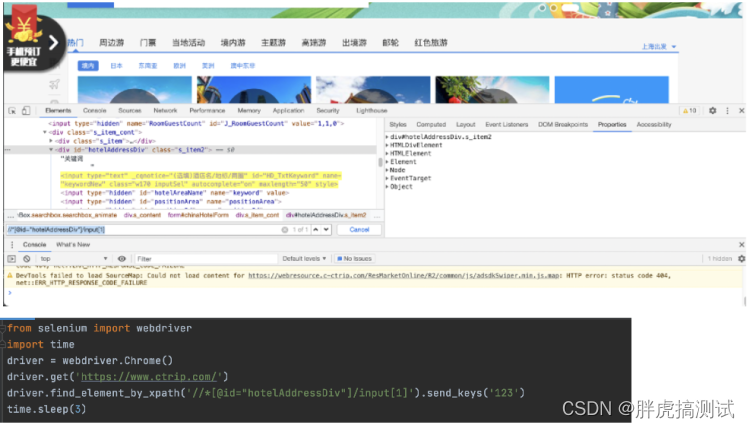
Task: Expand the Element property
Action: click(387, 162)
